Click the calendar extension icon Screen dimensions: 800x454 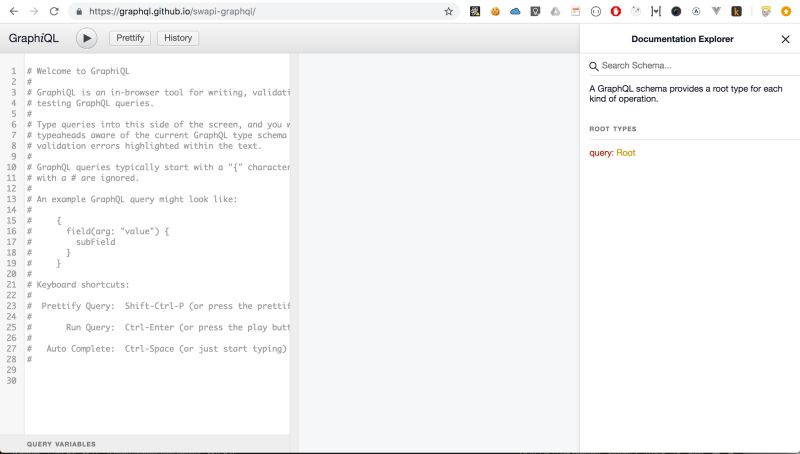(576, 11)
